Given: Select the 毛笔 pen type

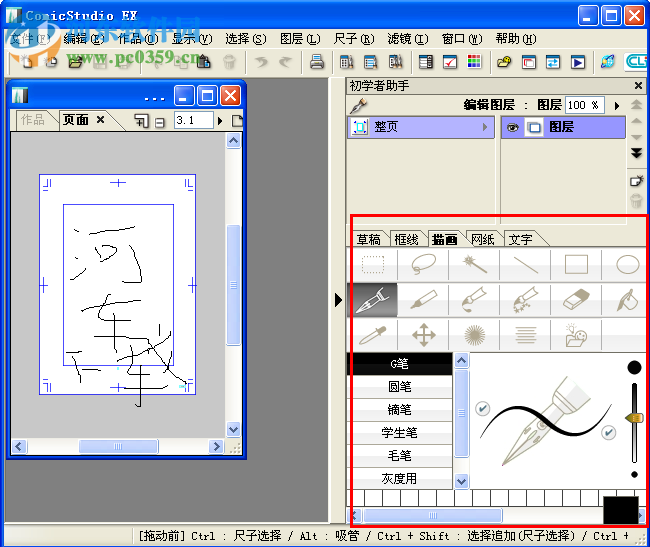Looking at the screenshot, I should [399, 456].
